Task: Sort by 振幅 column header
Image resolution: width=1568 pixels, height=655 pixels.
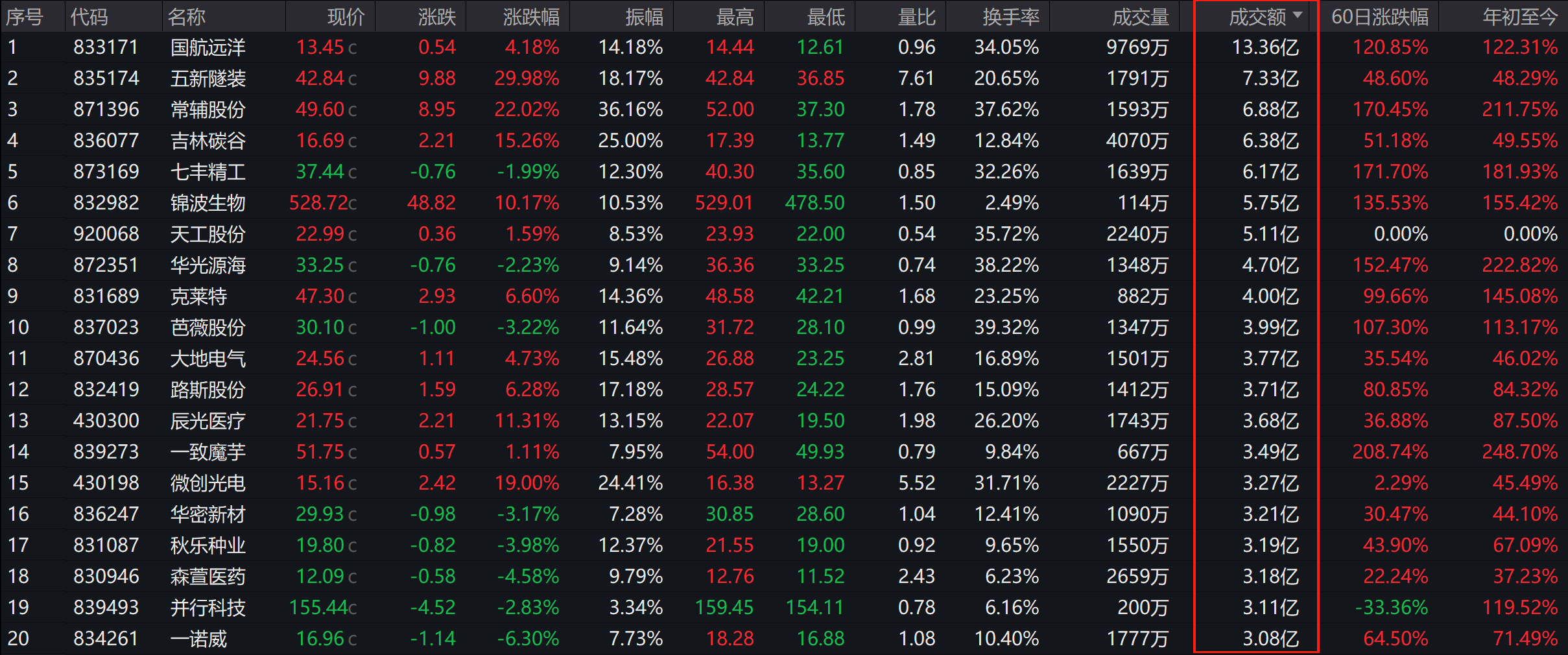Action: (x=645, y=17)
